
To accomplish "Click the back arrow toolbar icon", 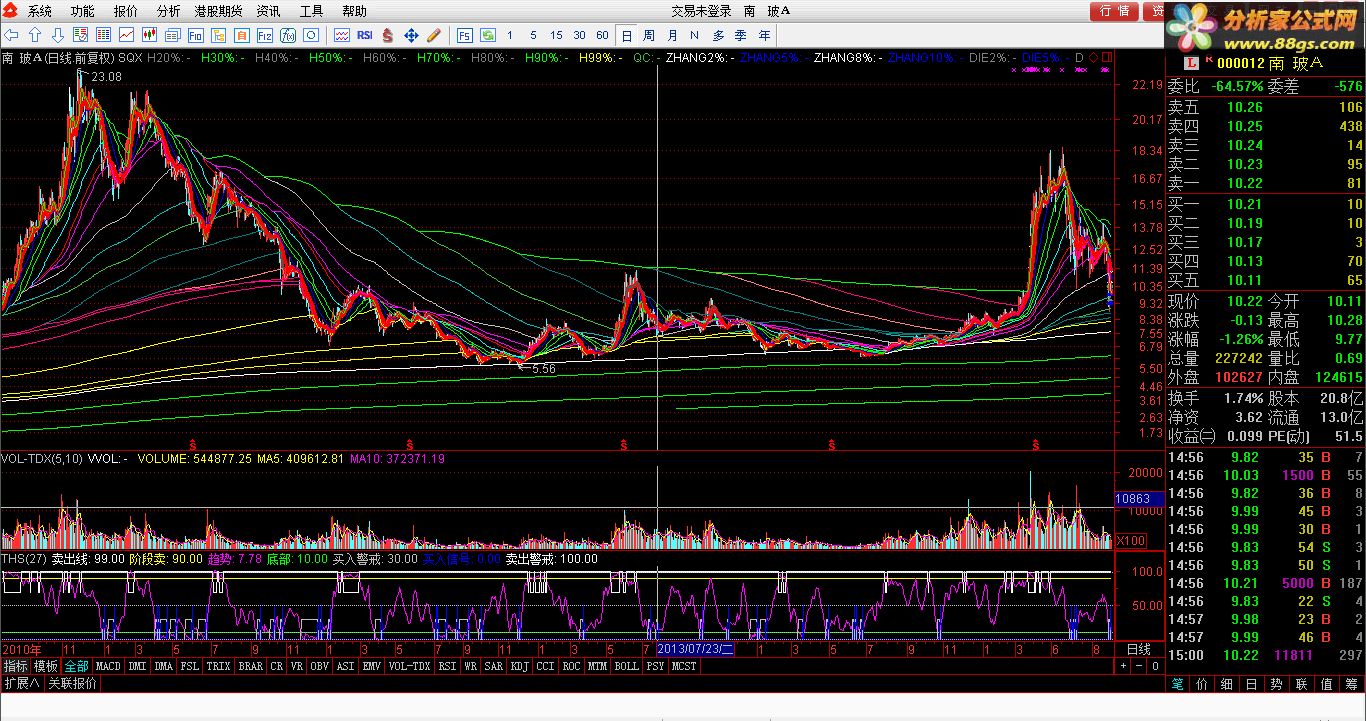I will click(13, 35).
